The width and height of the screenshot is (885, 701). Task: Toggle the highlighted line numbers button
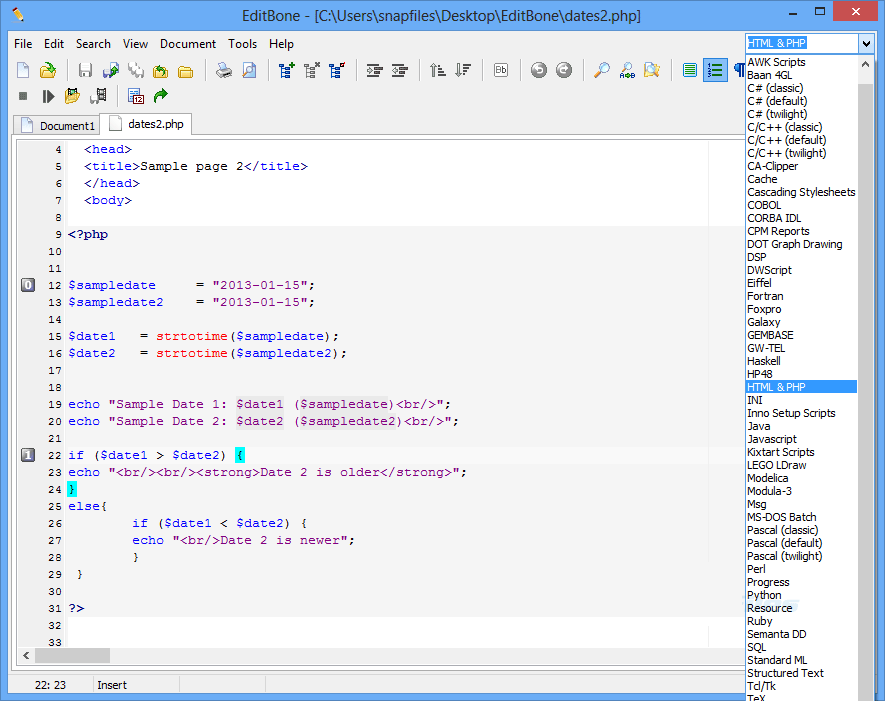(714, 70)
